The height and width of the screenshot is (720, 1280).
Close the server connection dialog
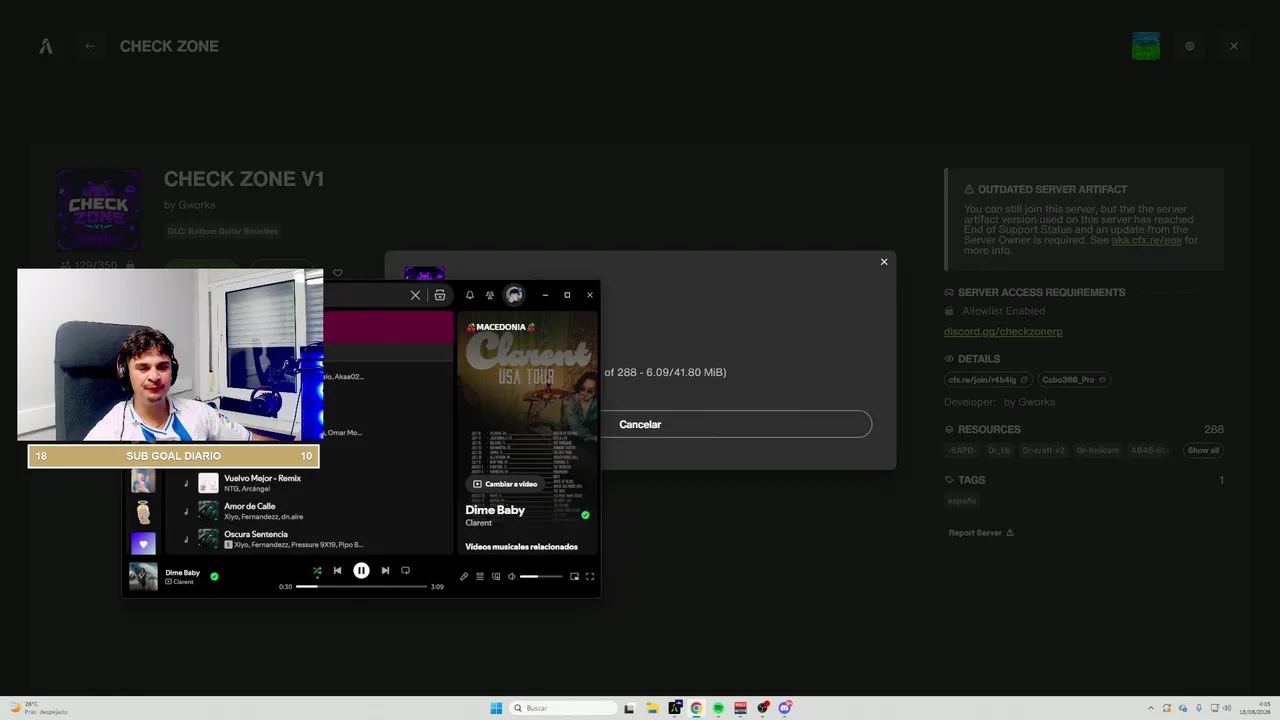coord(884,262)
